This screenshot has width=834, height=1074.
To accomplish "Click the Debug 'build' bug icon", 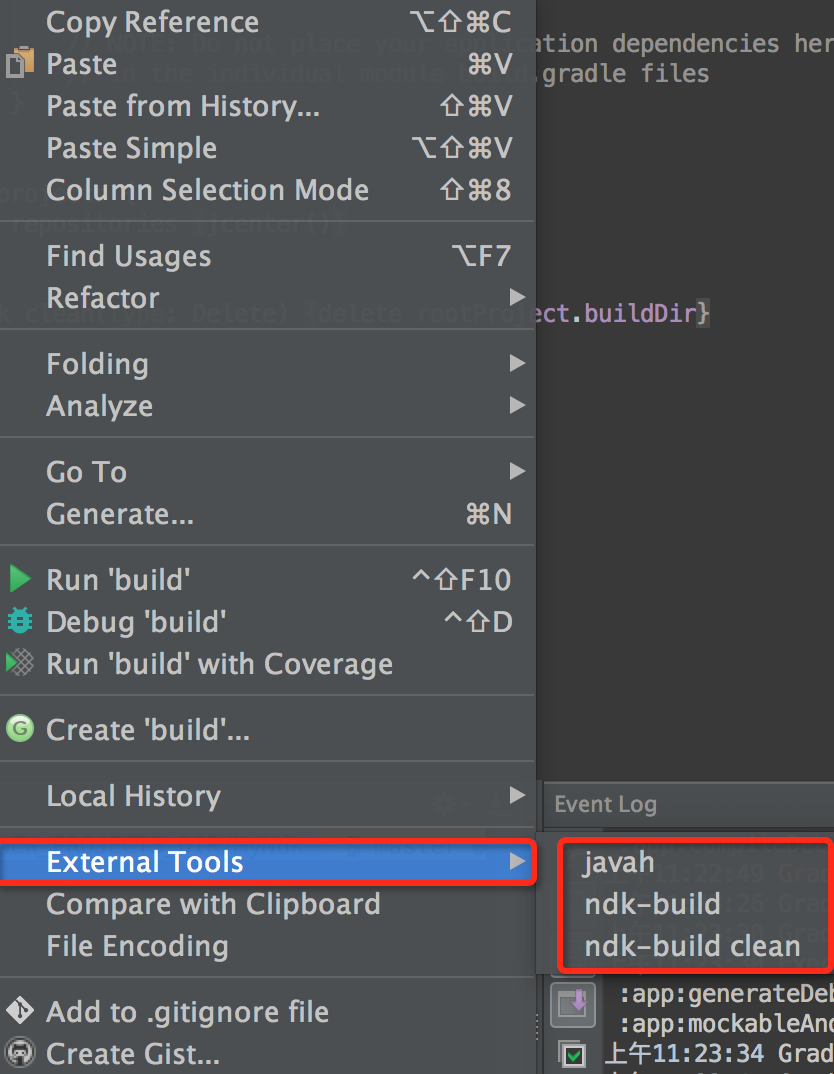I will [20, 621].
